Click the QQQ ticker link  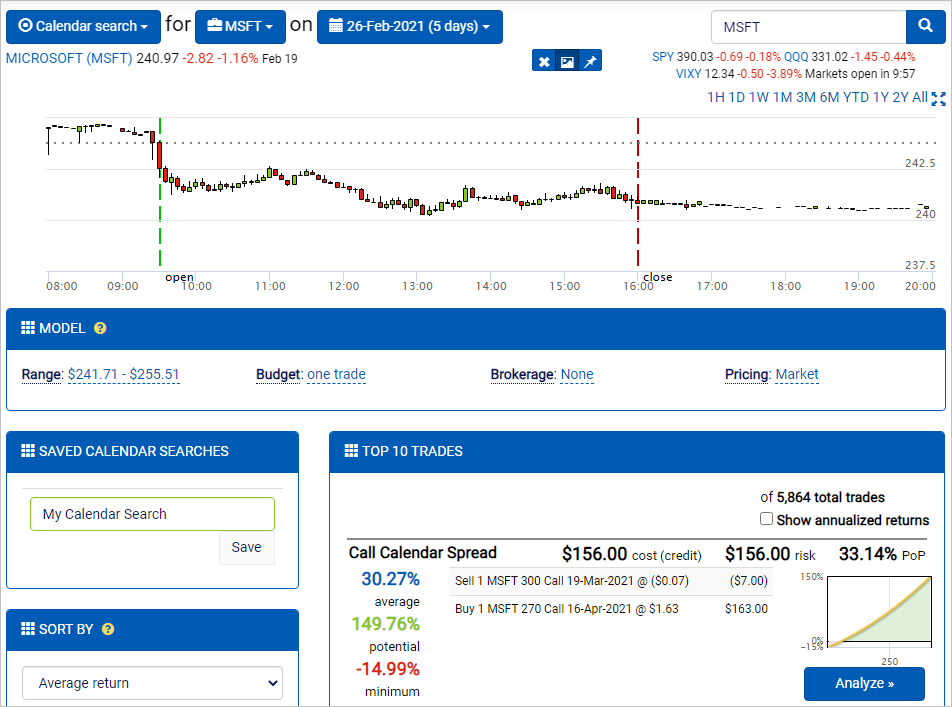pos(796,57)
